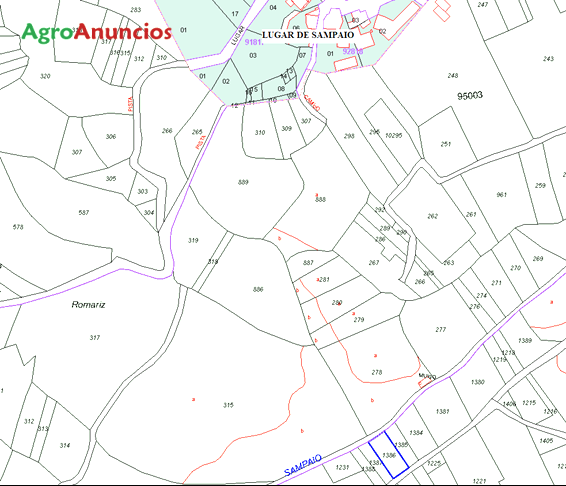Select parcel 248 in upper right
The image size is (566, 486).
coord(453,75)
